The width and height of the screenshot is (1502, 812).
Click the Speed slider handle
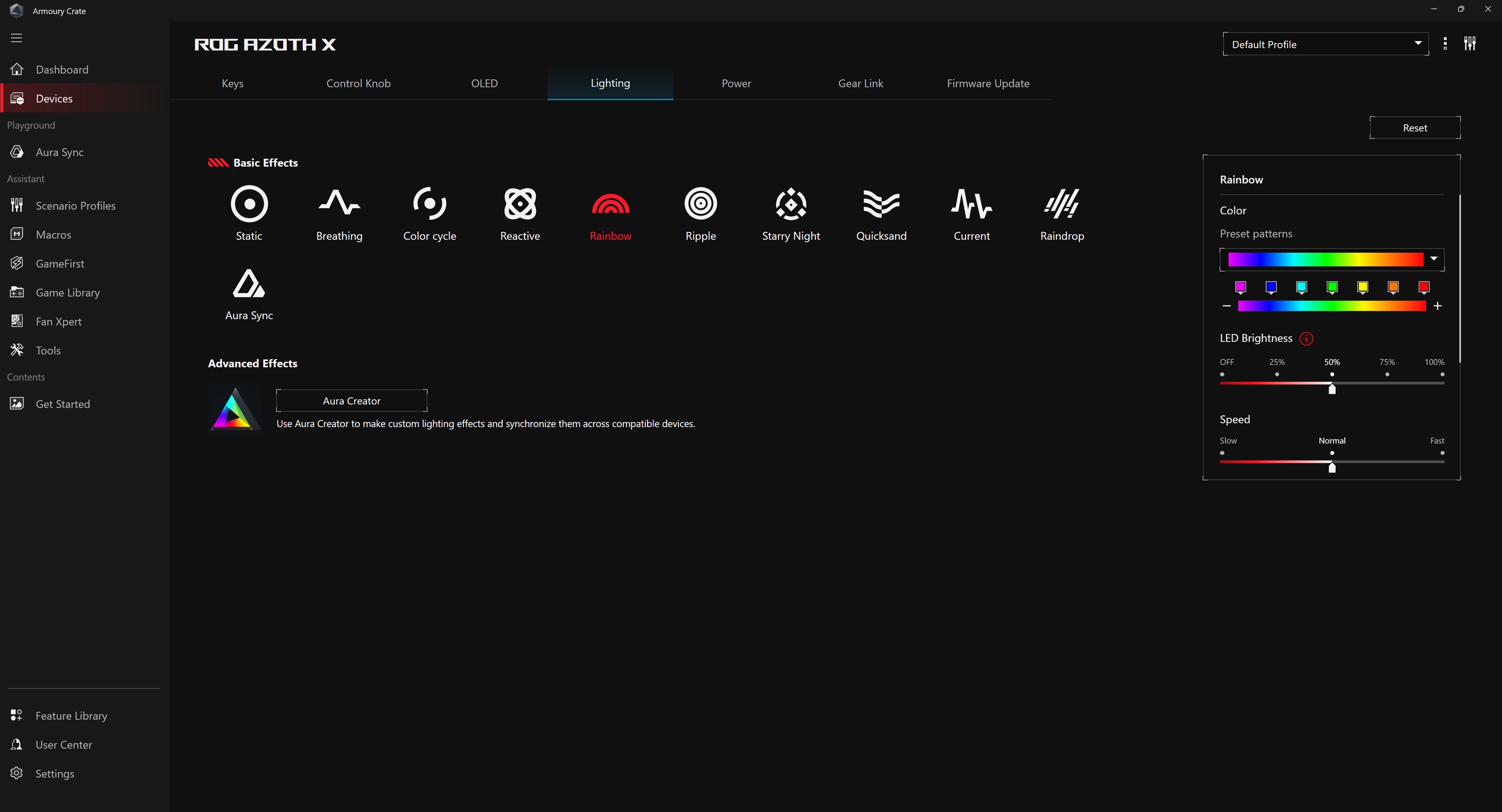1332,467
